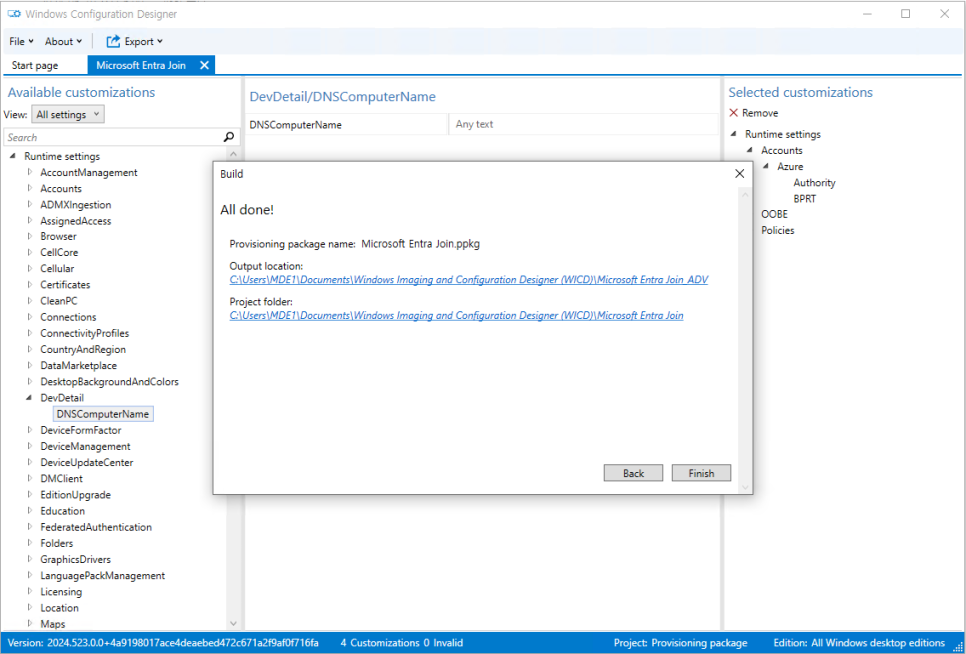The width and height of the screenshot is (966, 654).
Task: Select EditionUpgrade tree item
Action: click(x=76, y=495)
